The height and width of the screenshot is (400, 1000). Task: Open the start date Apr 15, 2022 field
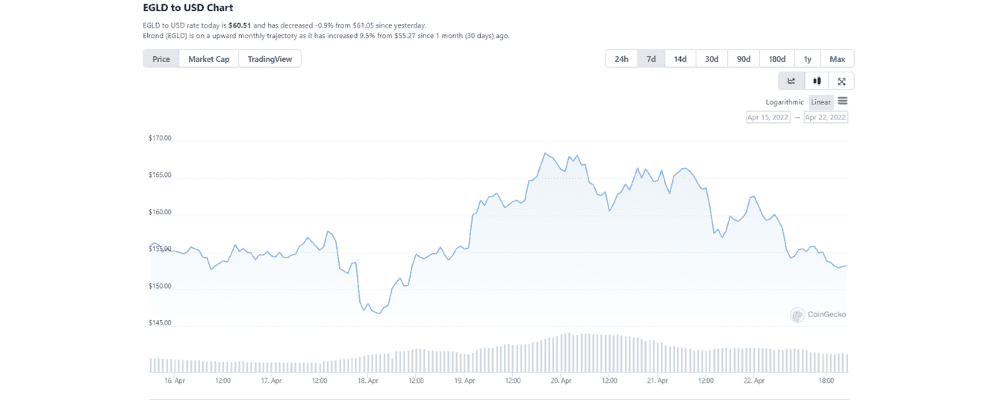[768, 117]
